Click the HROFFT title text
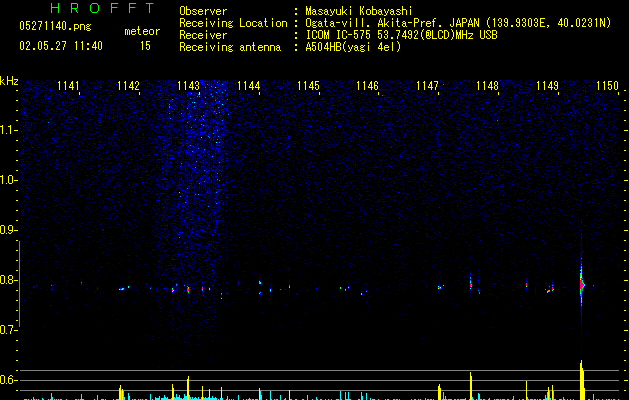 point(102,8)
